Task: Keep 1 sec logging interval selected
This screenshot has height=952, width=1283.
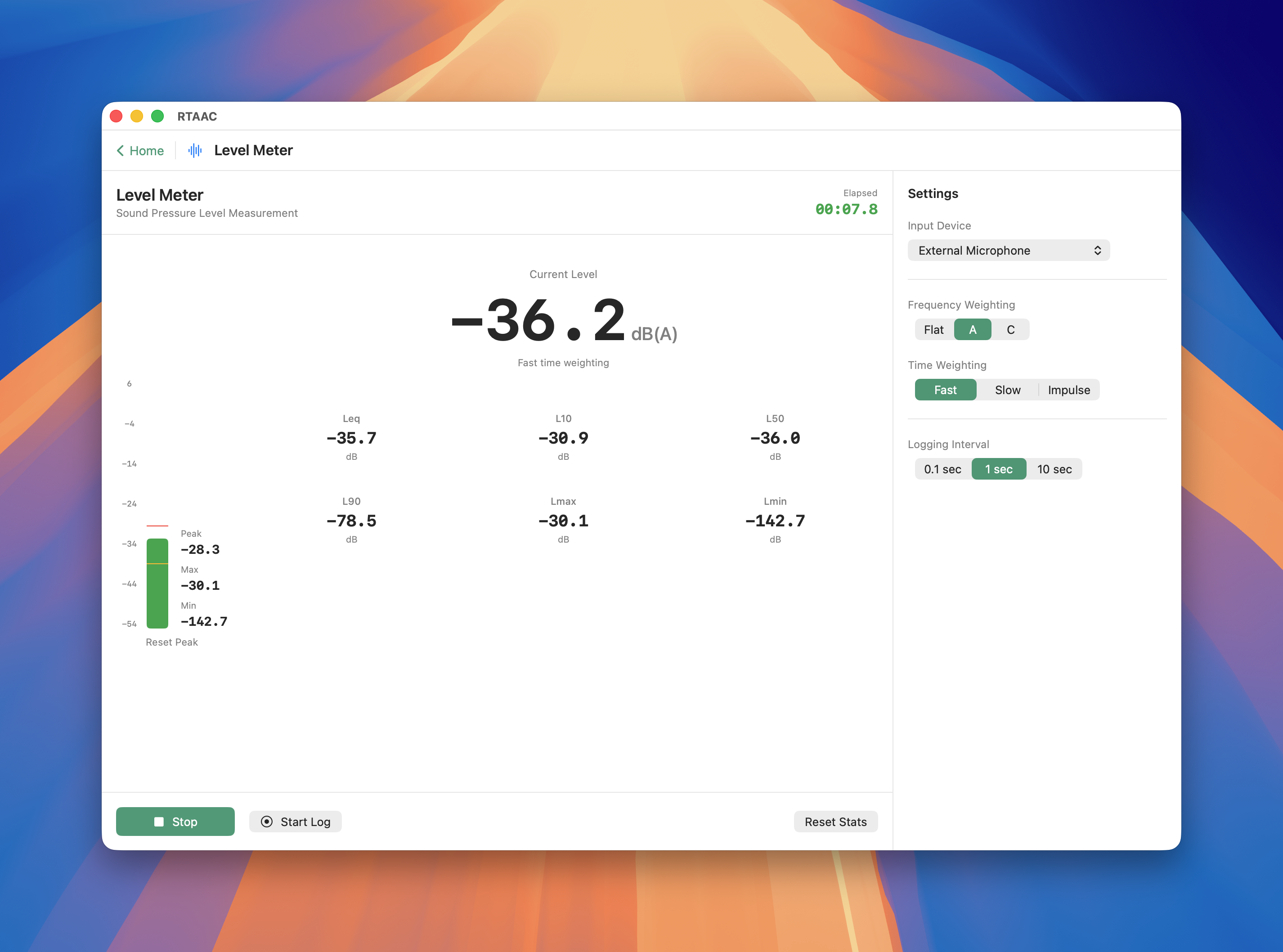Action: (998, 468)
